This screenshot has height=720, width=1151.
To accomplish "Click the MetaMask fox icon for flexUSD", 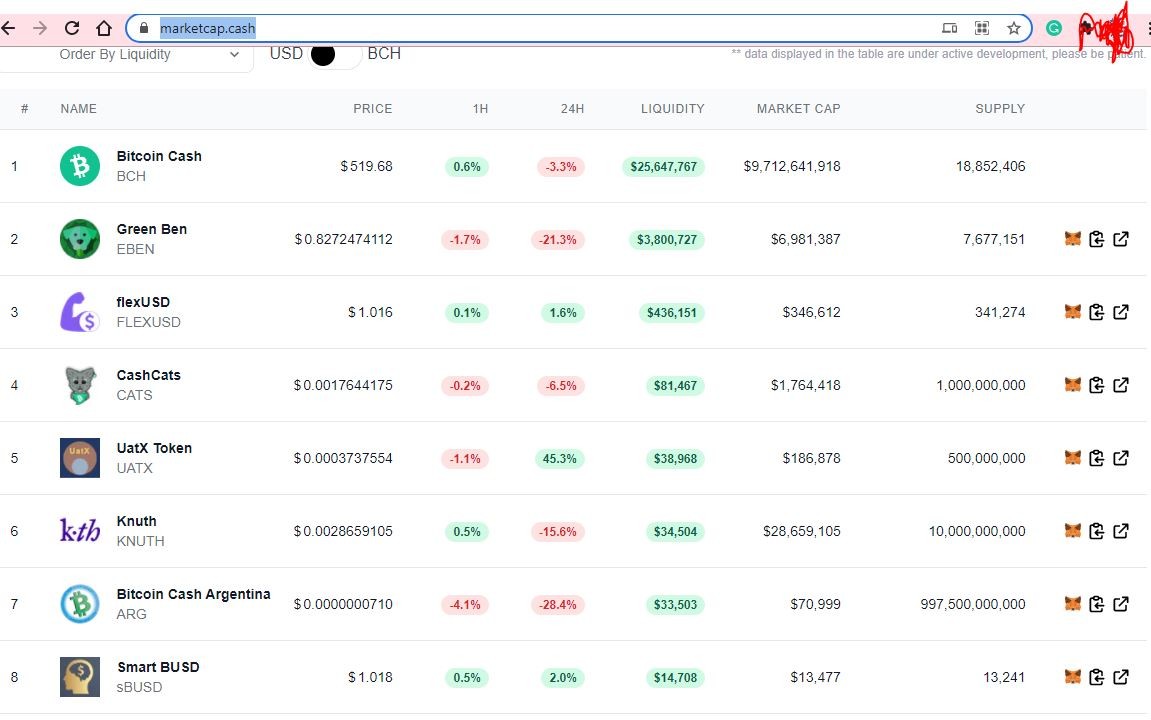I will click(x=1072, y=312).
